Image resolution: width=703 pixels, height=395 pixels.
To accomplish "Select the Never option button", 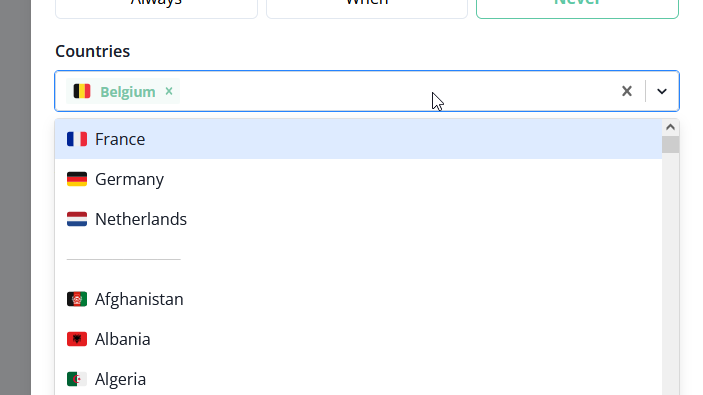I will click(x=577, y=7).
